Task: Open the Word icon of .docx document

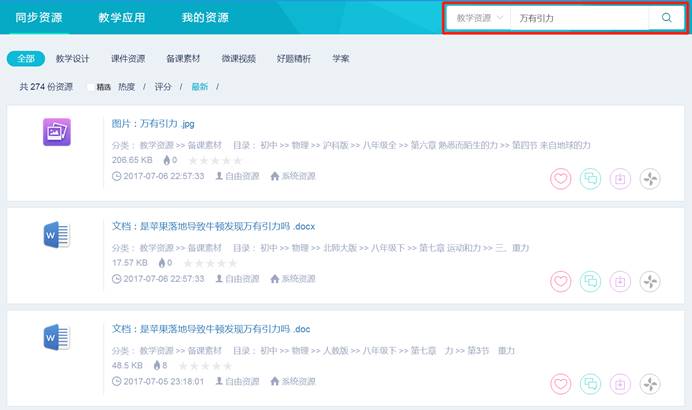Action: coord(56,235)
